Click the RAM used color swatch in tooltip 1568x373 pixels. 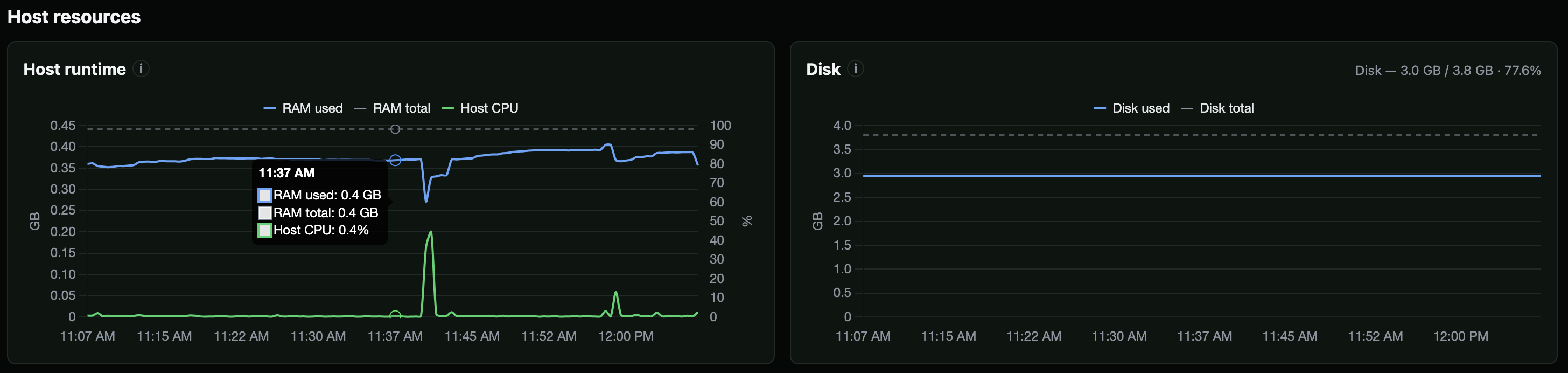click(265, 195)
